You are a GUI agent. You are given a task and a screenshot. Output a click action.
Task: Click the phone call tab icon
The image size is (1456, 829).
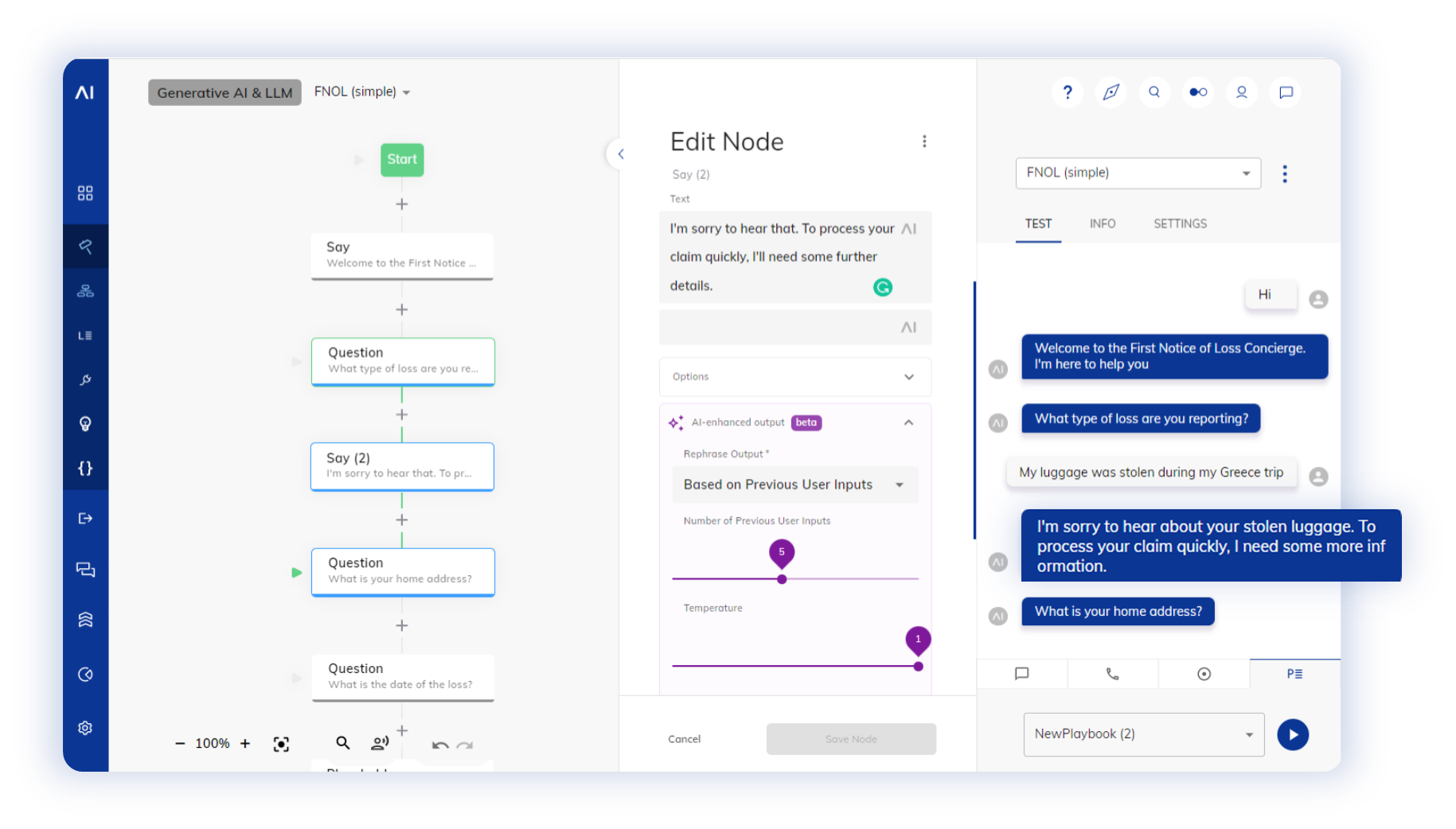click(1113, 674)
